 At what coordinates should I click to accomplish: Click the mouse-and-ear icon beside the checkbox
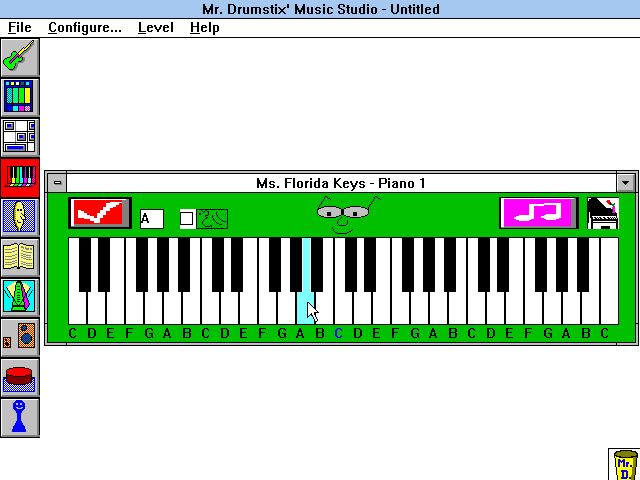pyautogui.click(x=212, y=219)
